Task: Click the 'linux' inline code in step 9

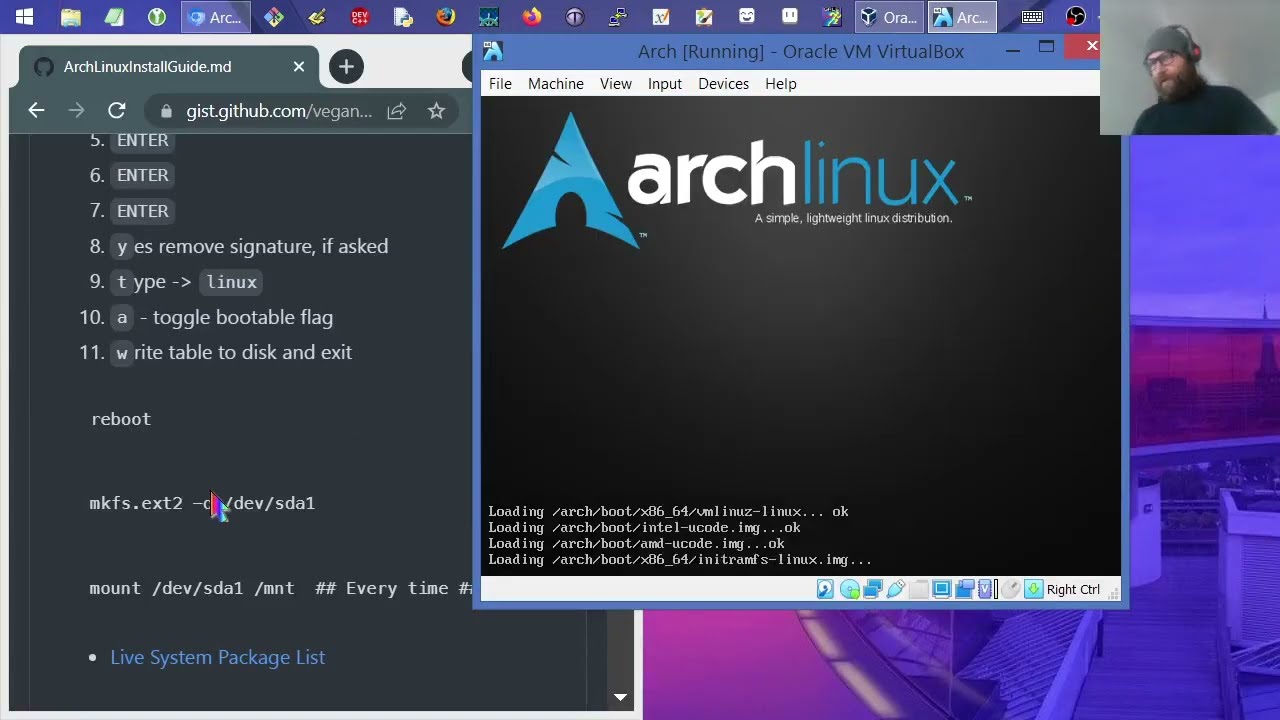Action: pyautogui.click(x=232, y=282)
